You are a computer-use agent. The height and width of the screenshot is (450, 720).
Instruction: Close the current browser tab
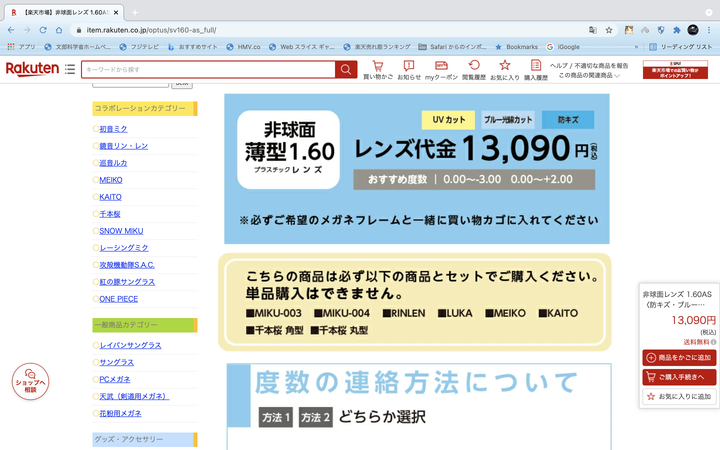click(x=116, y=12)
